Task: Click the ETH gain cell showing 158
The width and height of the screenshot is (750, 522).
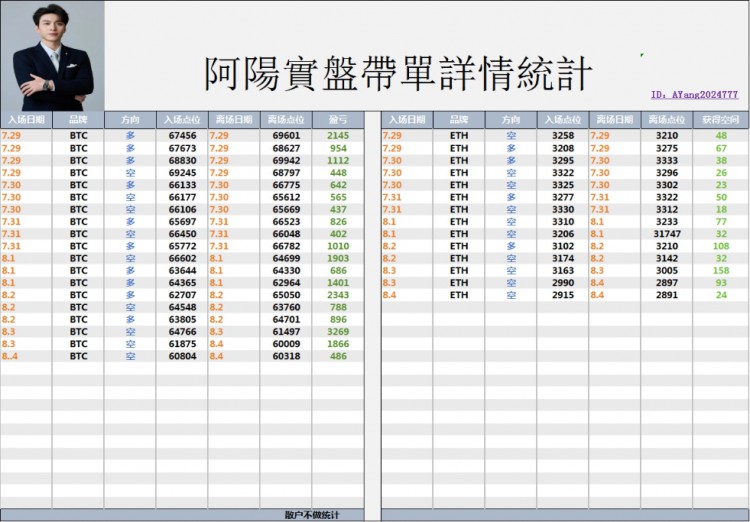Action: (721, 271)
